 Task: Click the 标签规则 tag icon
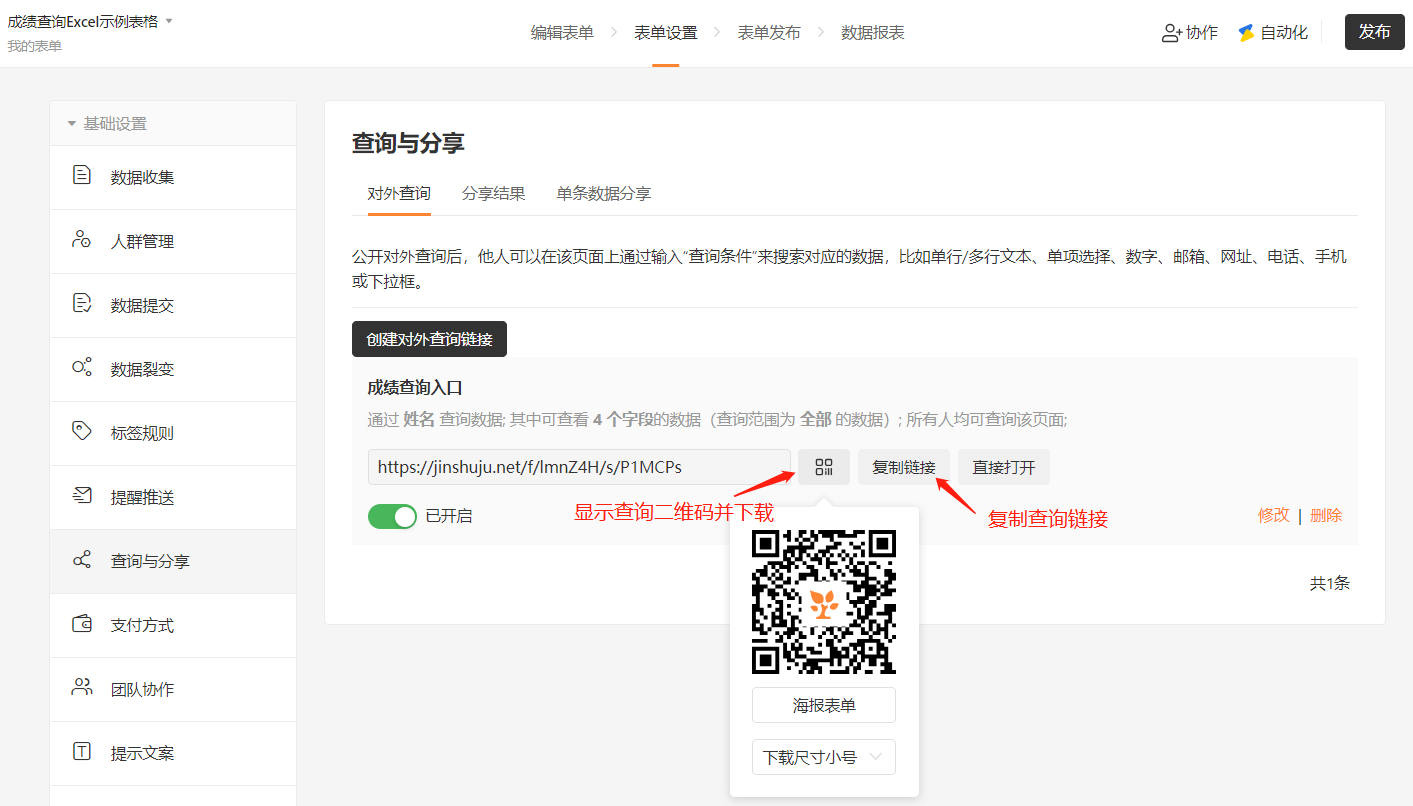[82, 432]
